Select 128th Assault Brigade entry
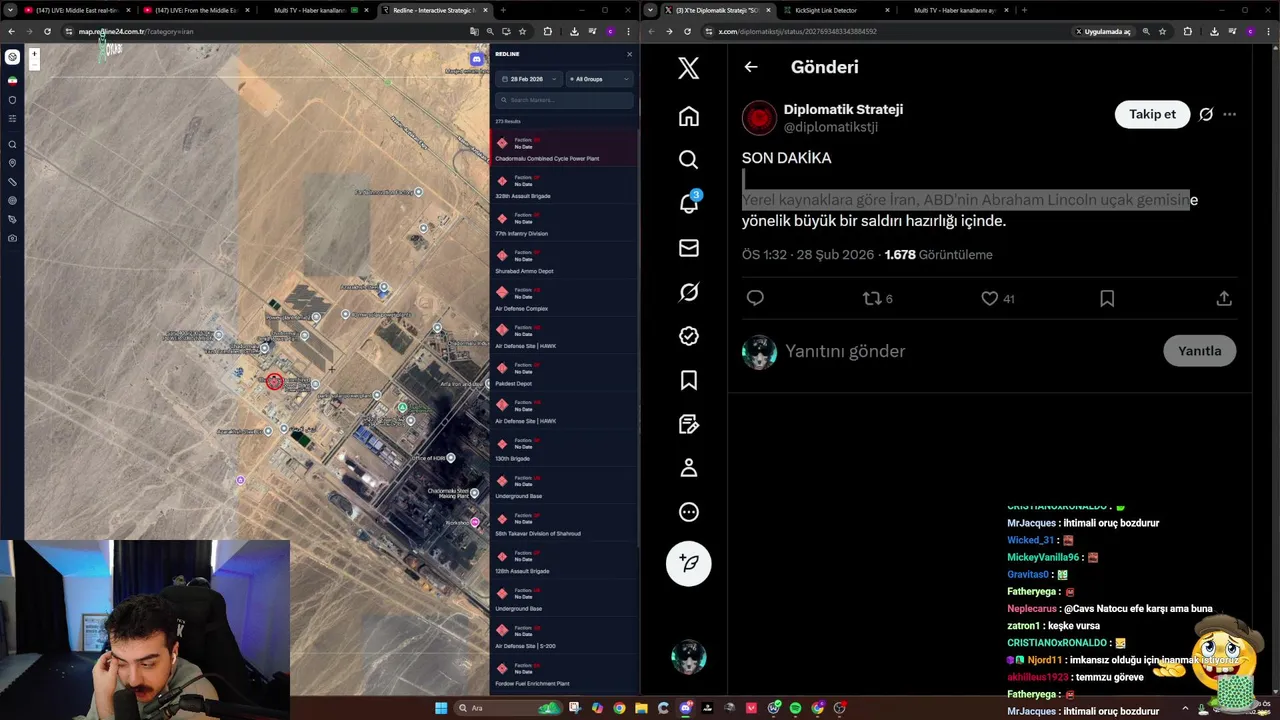Viewport: 1280px width, 720px height. tap(565, 562)
